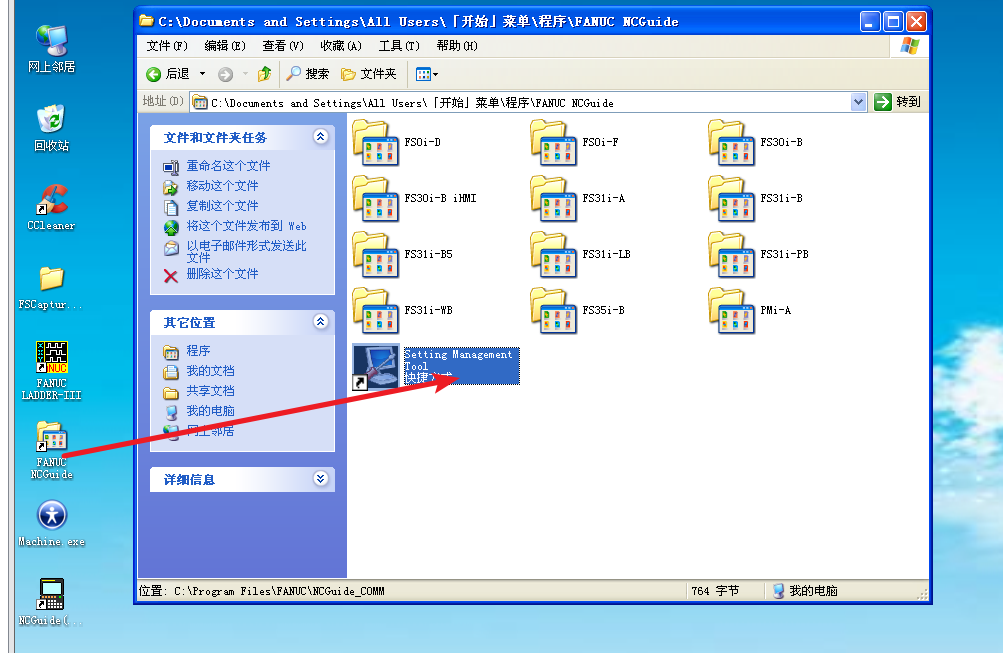Open the address bar dropdown arrow

(x=858, y=102)
